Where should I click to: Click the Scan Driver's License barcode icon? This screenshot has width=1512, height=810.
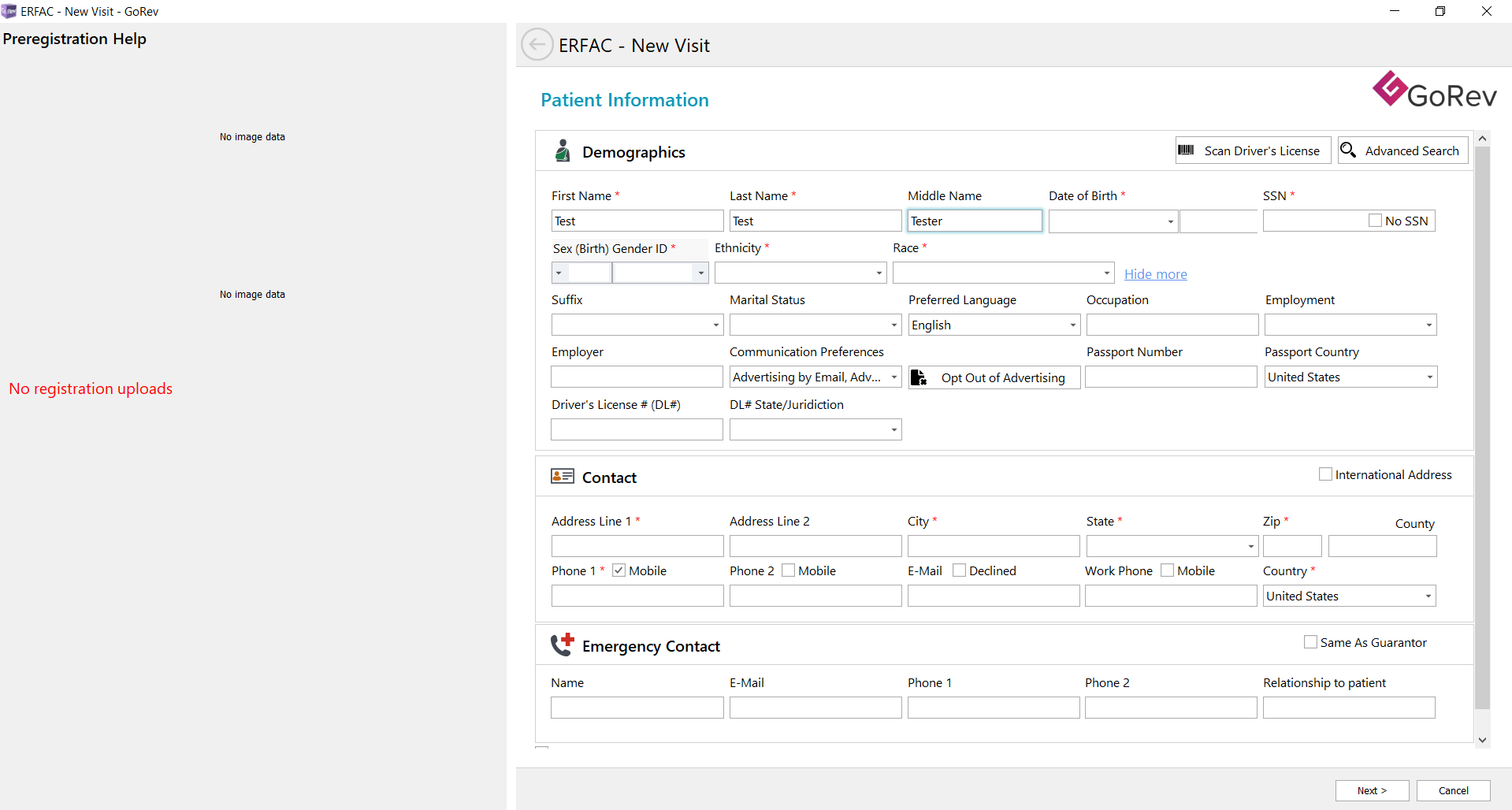[1187, 150]
